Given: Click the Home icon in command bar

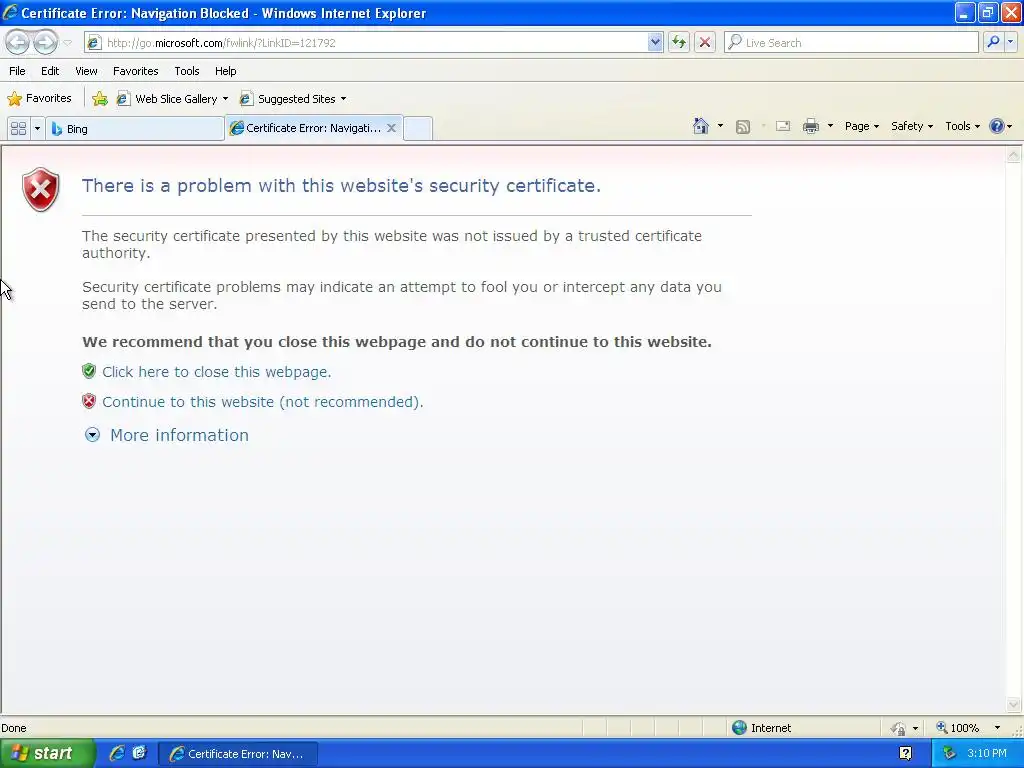Looking at the screenshot, I should click(701, 126).
